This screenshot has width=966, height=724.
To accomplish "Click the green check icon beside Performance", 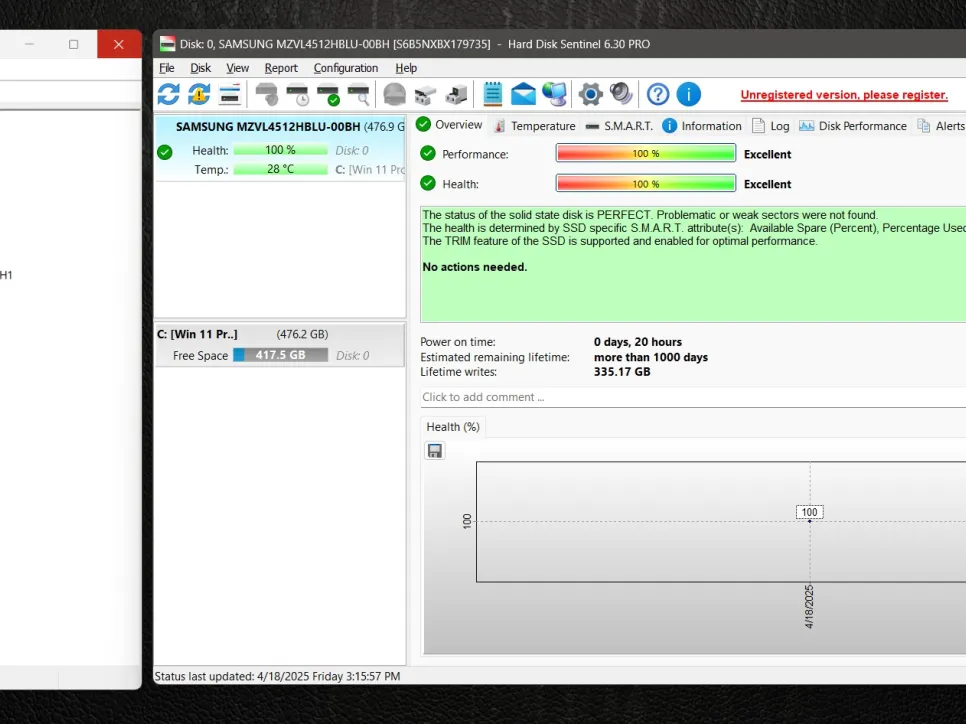I will pyautogui.click(x=428, y=153).
